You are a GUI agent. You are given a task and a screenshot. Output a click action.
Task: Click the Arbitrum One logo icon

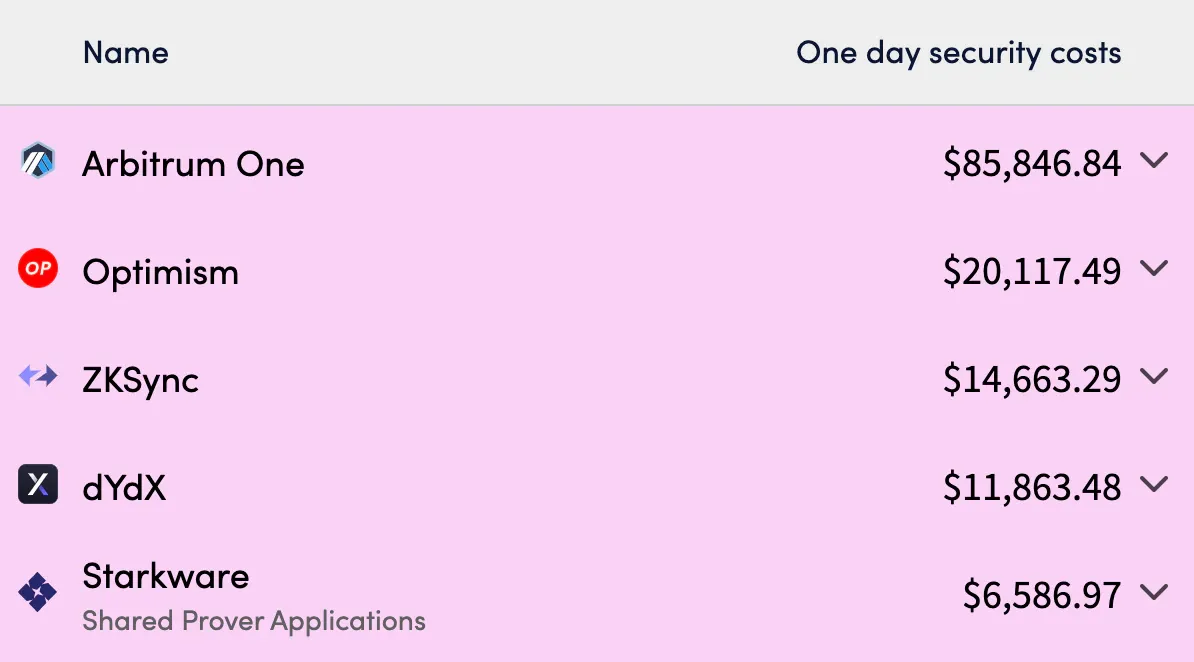(38, 161)
